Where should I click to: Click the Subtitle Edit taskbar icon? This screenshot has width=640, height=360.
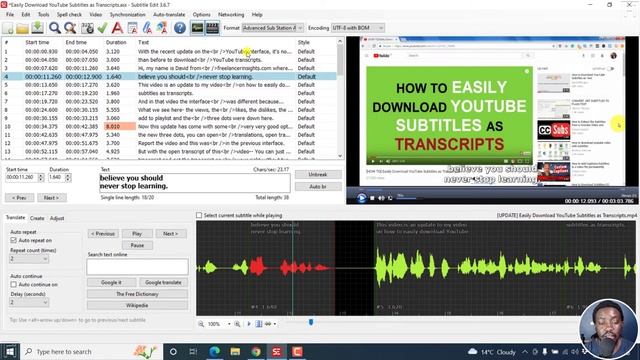[276, 351]
